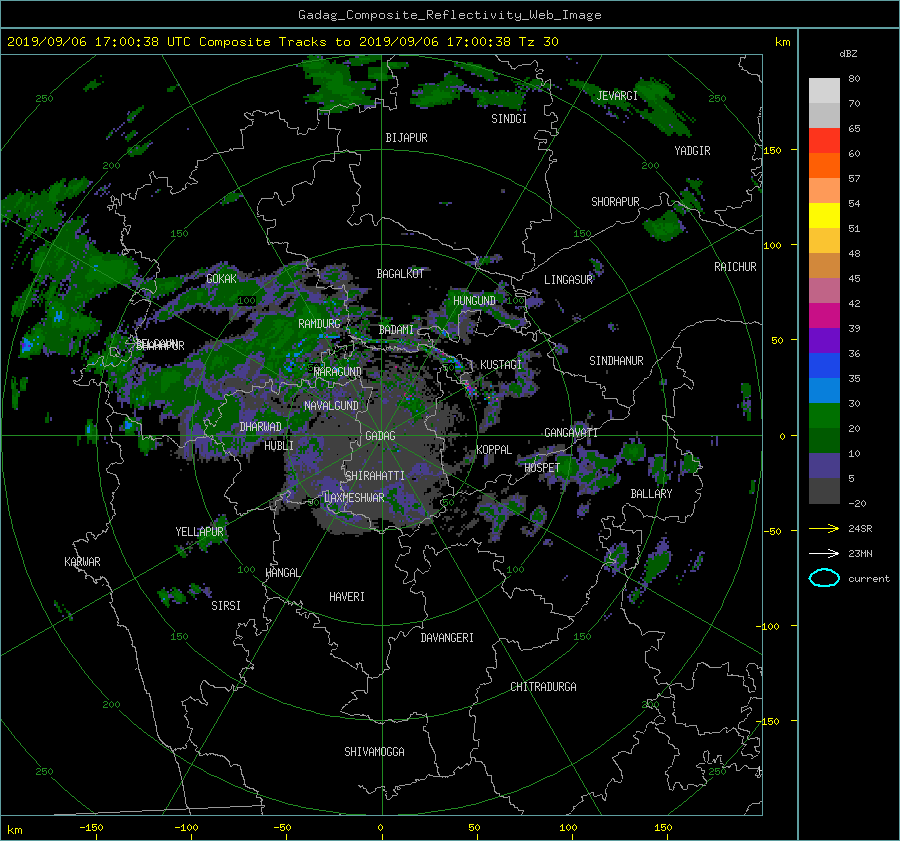Click the BALLARY city label
Viewport: 900px width, 841px height.
[x=651, y=494]
